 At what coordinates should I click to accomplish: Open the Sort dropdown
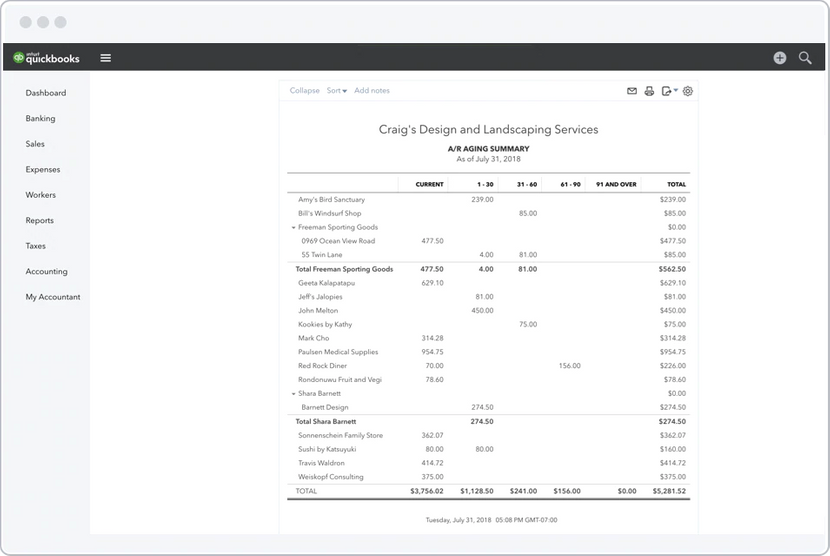[336, 91]
